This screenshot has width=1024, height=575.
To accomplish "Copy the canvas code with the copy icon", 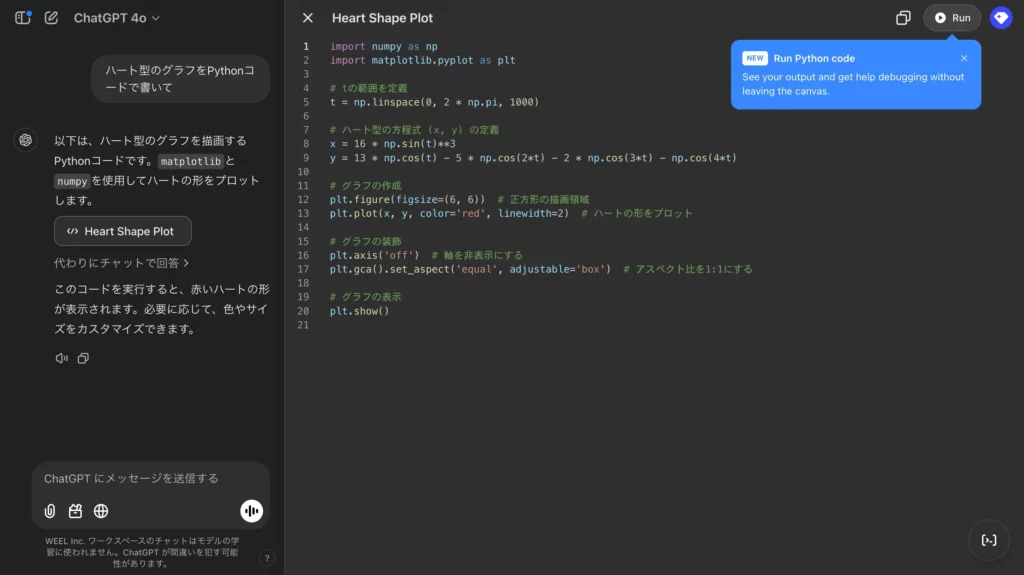I will pos(903,18).
